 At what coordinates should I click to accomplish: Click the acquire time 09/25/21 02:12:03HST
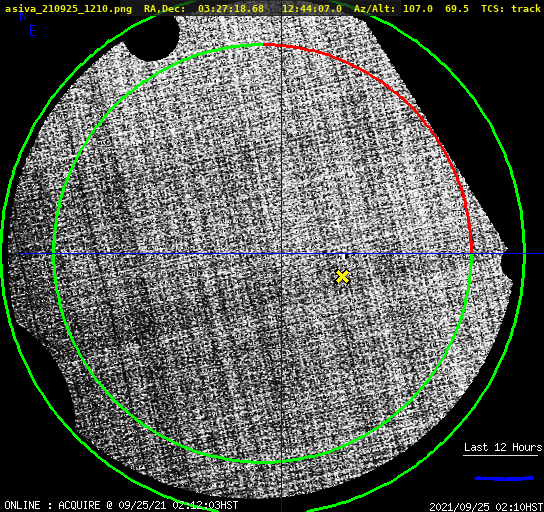(178, 505)
